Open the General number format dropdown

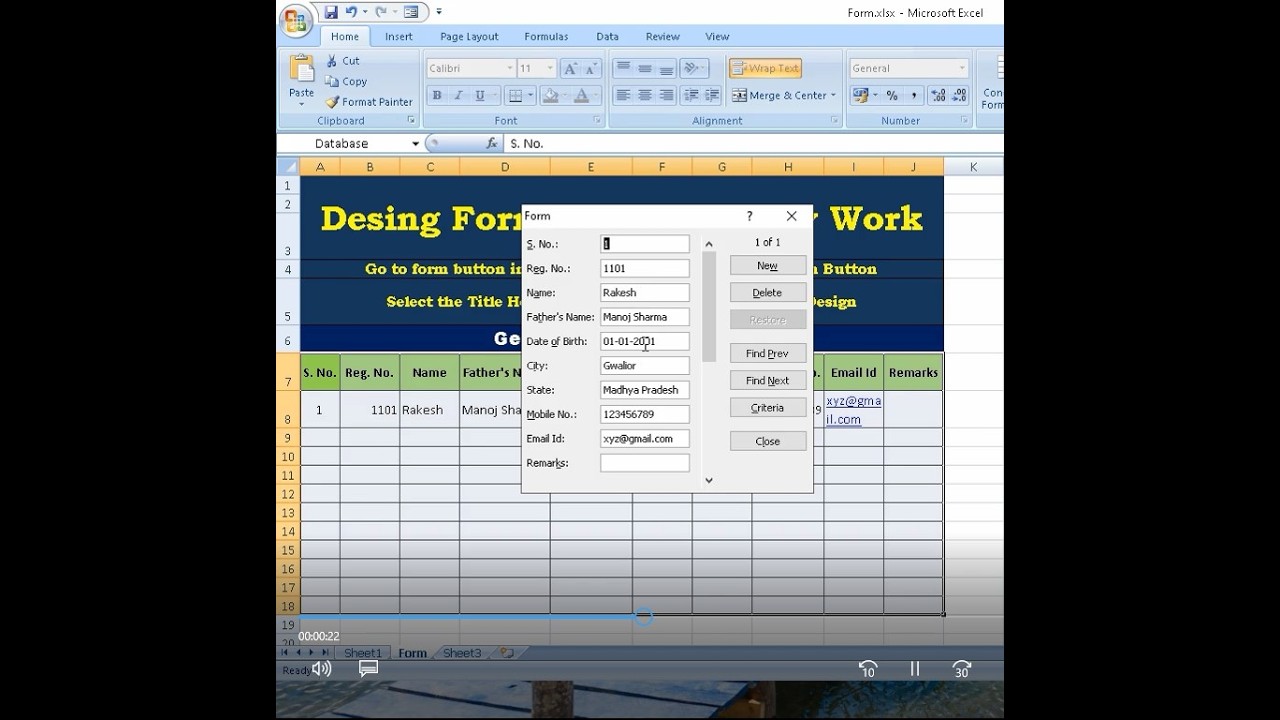click(x=962, y=68)
